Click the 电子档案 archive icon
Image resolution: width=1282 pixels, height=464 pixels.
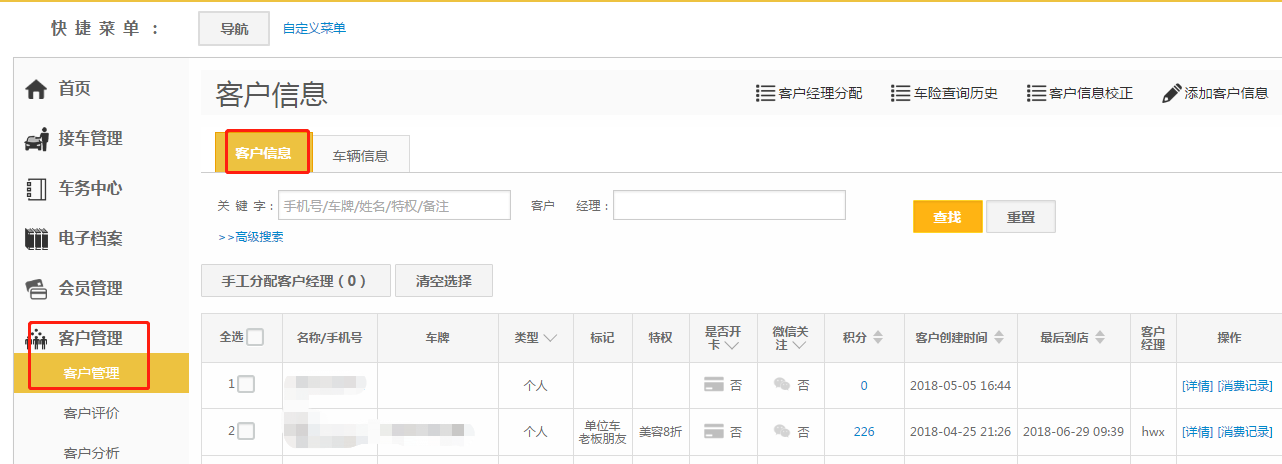[x=36, y=239]
